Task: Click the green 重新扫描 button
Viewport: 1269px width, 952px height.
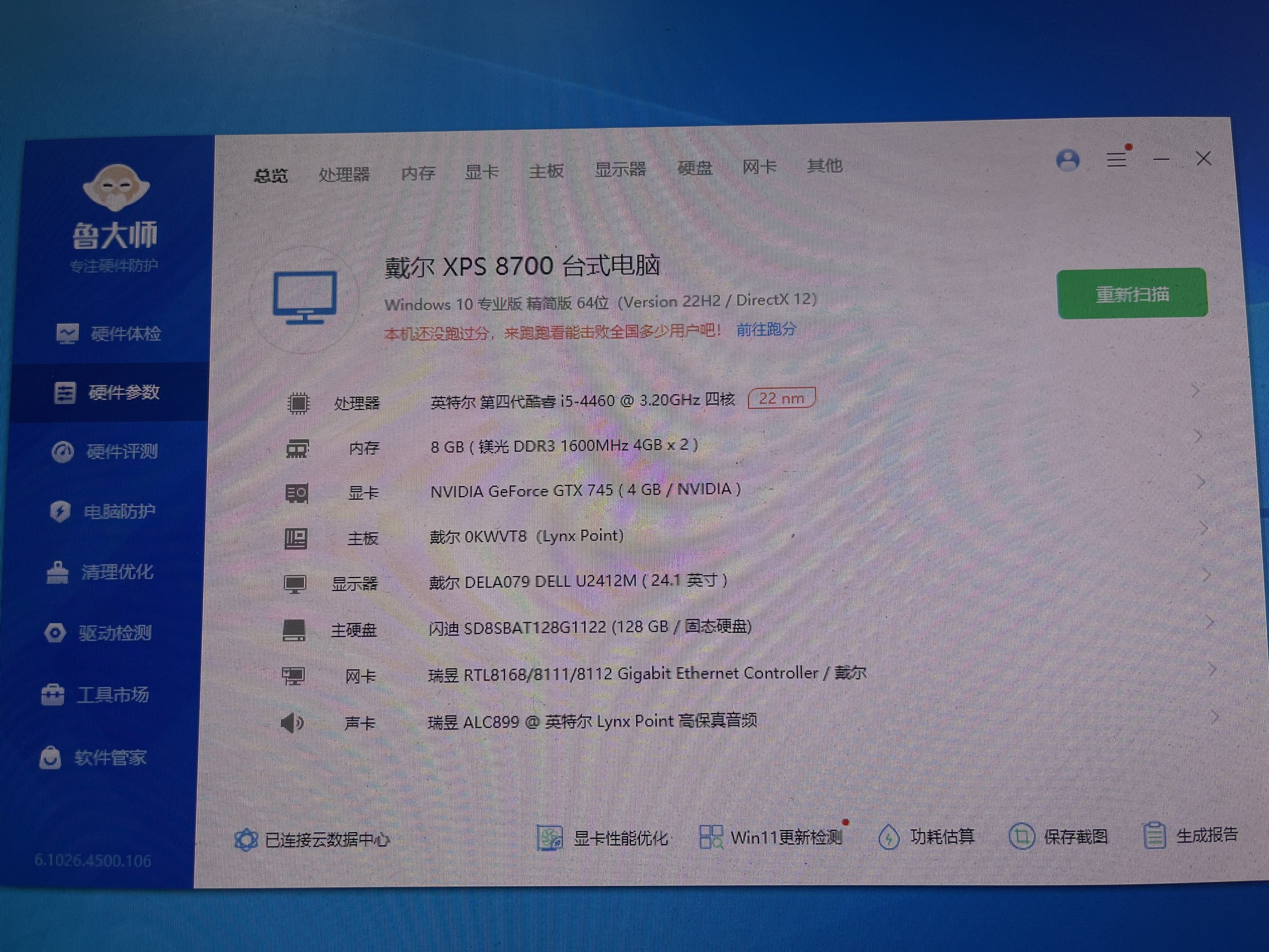Action: [x=1132, y=294]
